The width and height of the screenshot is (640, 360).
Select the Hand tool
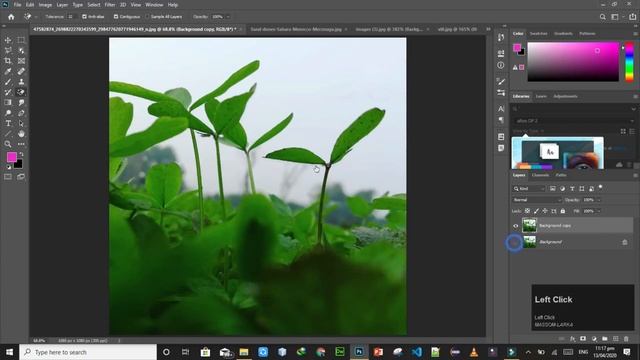(x=21, y=134)
